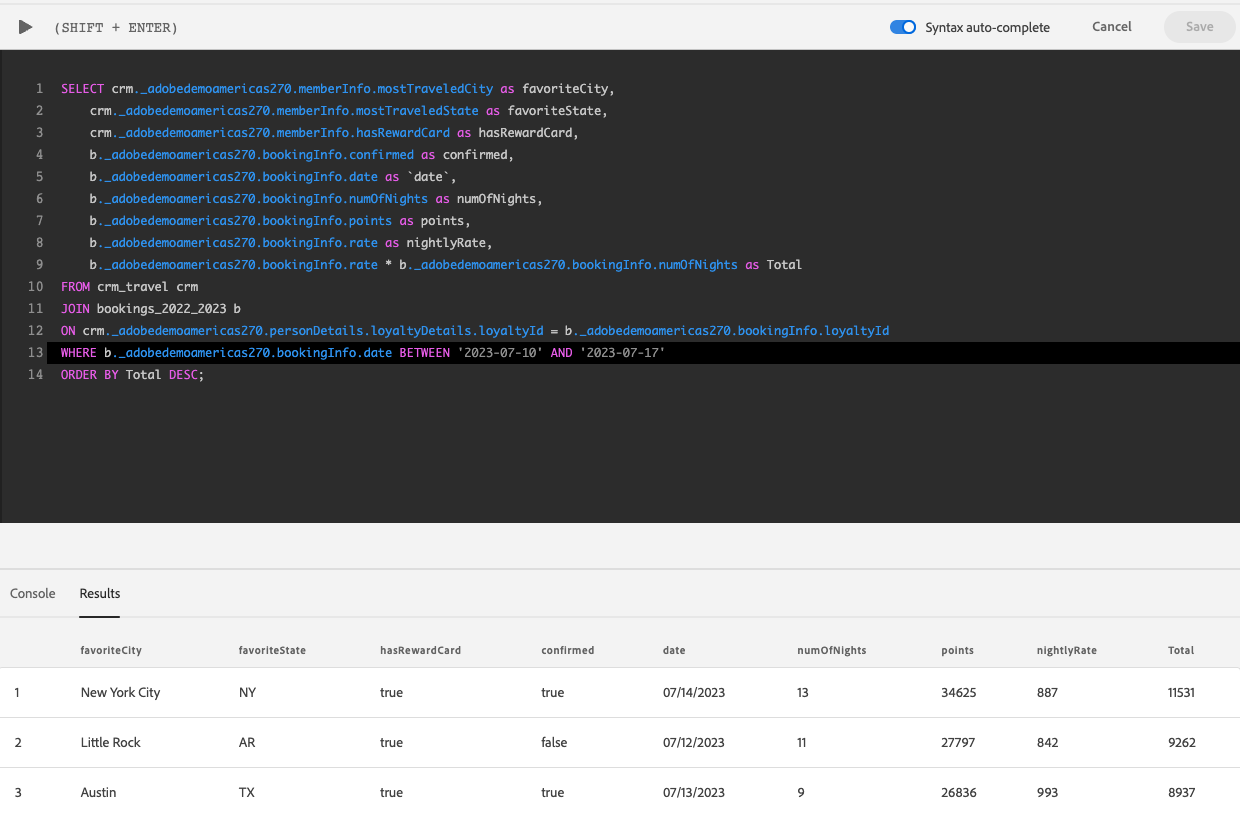Click the Save button
Viewport: 1240px width, 817px height.
pos(1199,27)
